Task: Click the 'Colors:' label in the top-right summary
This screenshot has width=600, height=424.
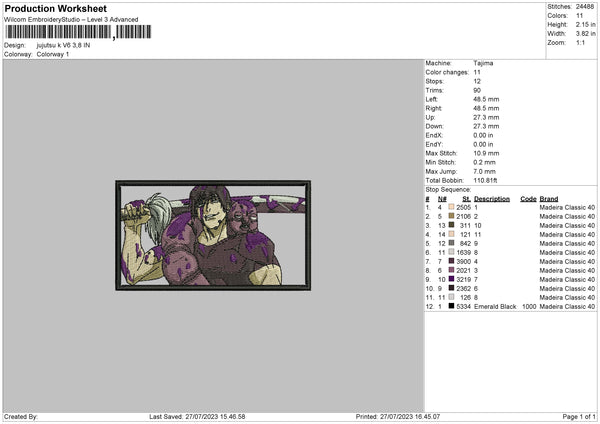Action: [557, 16]
